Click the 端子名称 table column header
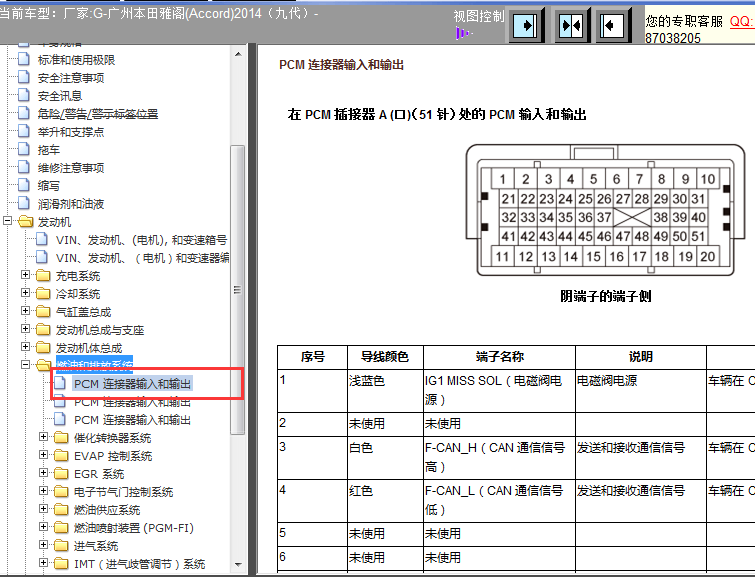The height and width of the screenshot is (577, 755). tap(499, 357)
